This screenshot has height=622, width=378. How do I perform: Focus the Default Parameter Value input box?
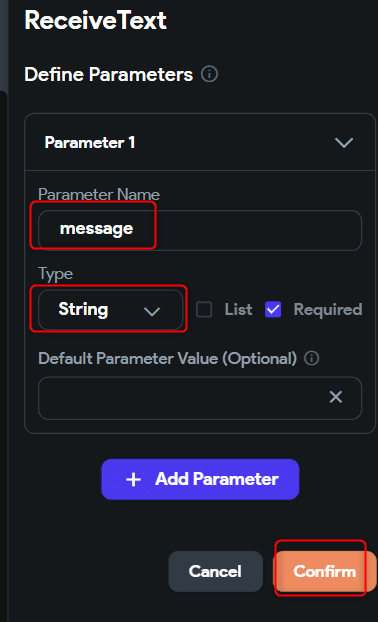200,398
